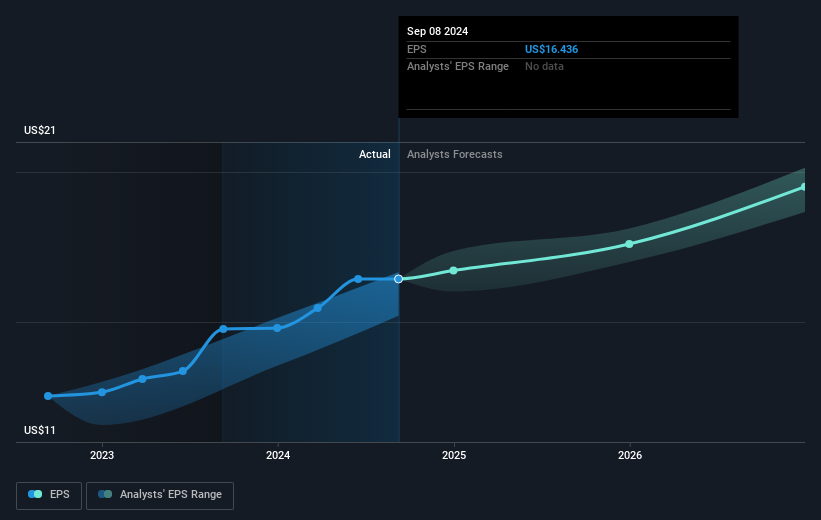Screen dimensions: 821x520
Task: Click the EPS data point at 2024
Action: (x=278, y=328)
